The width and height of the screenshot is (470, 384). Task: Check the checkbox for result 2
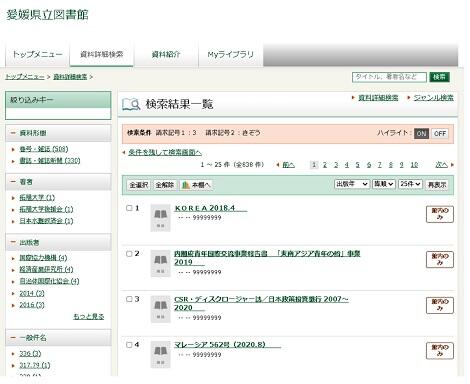(129, 254)
